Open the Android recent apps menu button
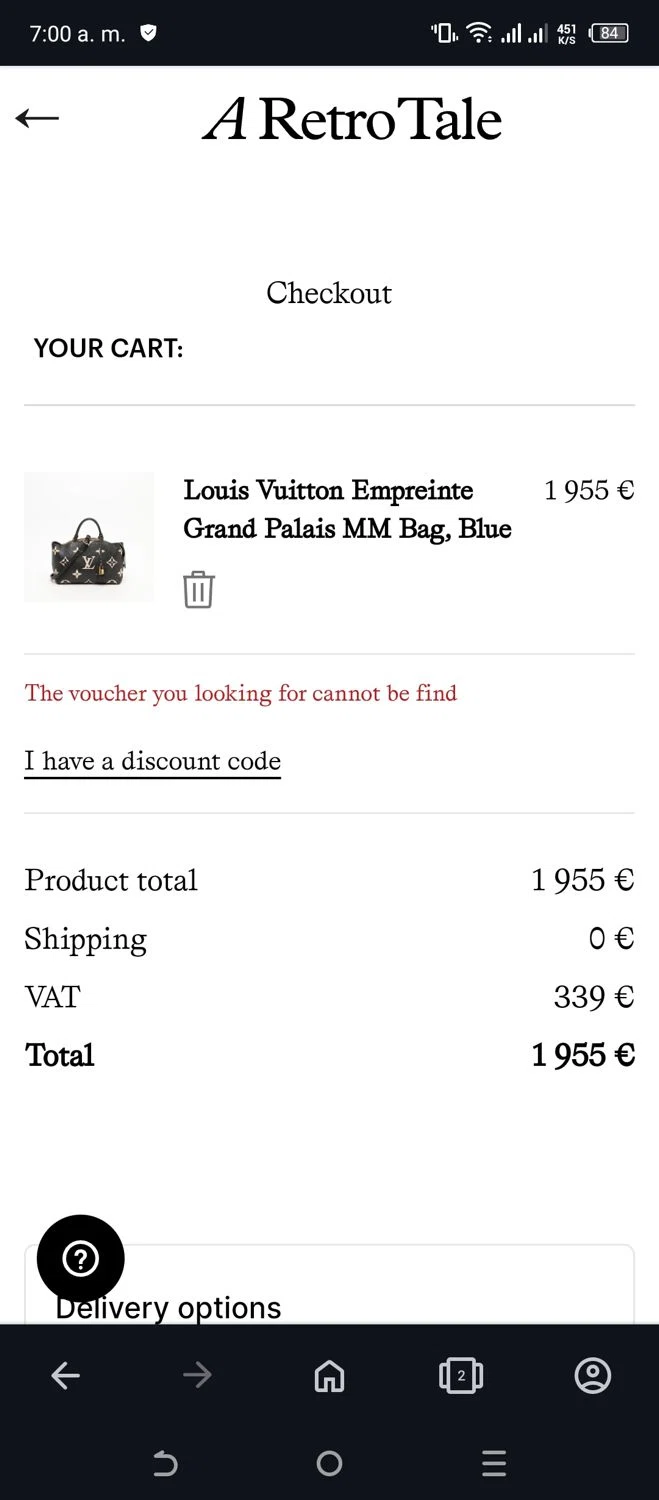This screenshot has height=1500, width=659. [494, 1464]
